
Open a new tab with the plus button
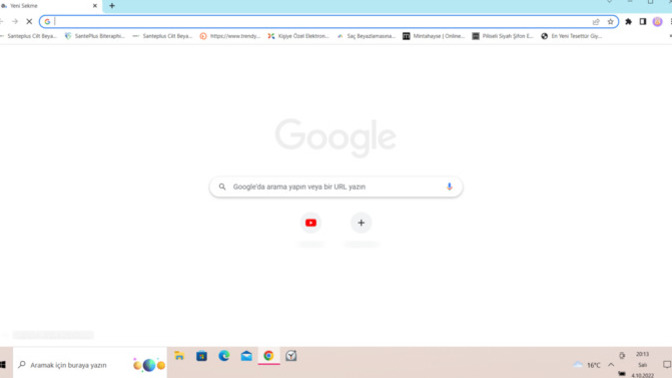(x=112, y=6)
